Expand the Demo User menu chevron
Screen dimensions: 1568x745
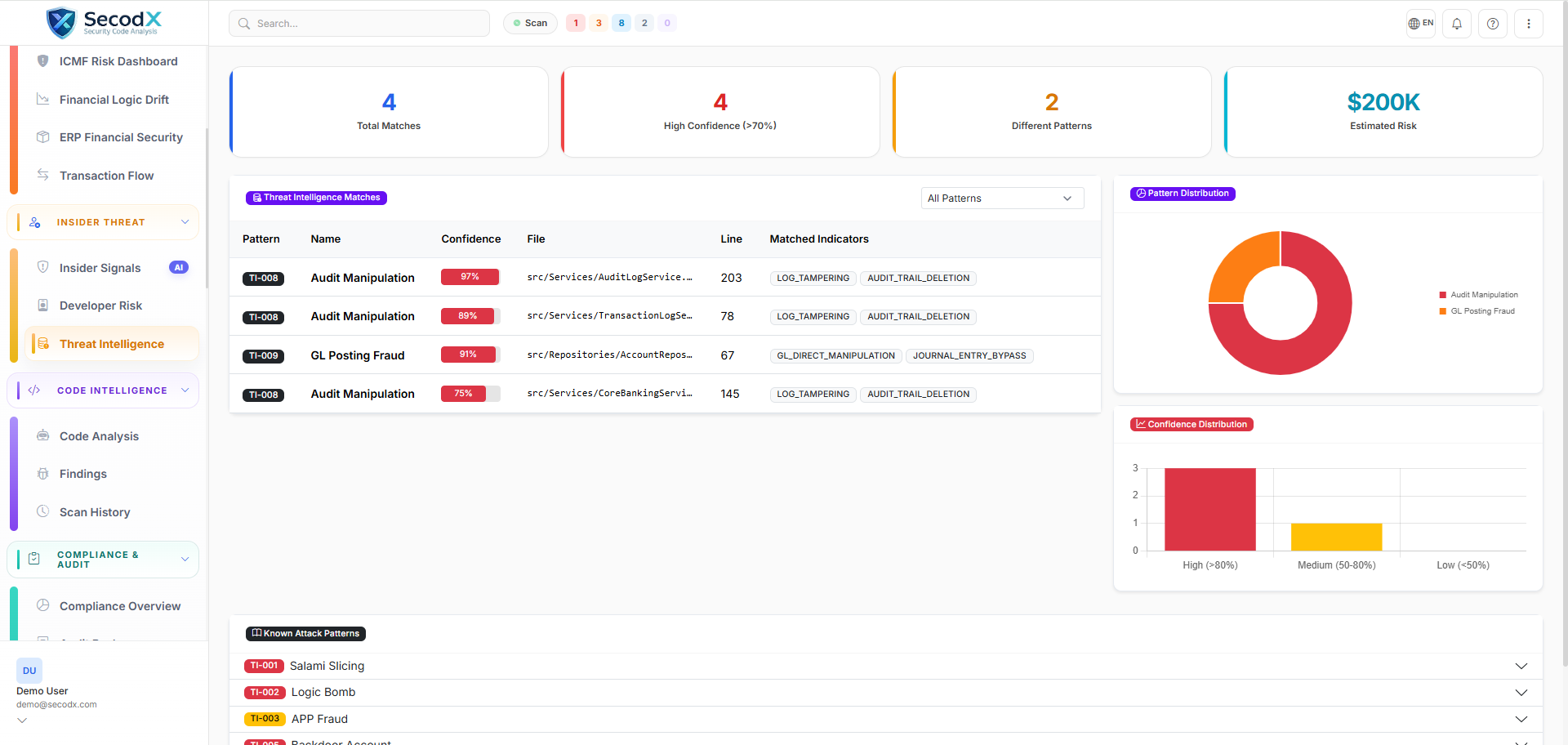tap(22, 720)
